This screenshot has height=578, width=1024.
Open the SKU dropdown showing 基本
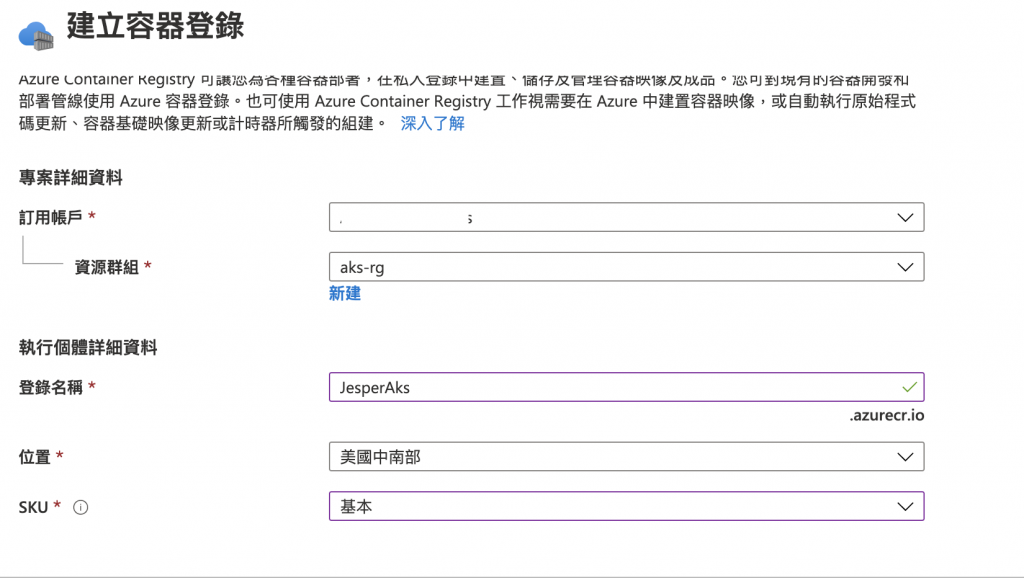point(626,506)
